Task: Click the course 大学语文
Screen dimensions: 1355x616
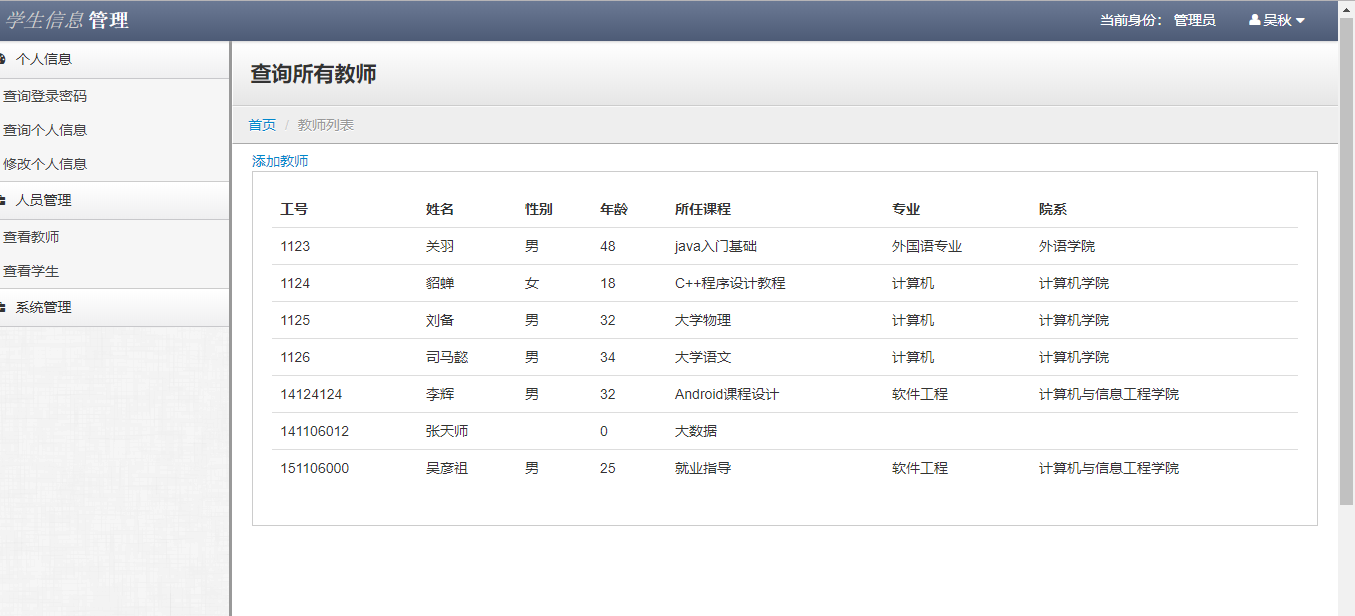Action: [703, 357]
